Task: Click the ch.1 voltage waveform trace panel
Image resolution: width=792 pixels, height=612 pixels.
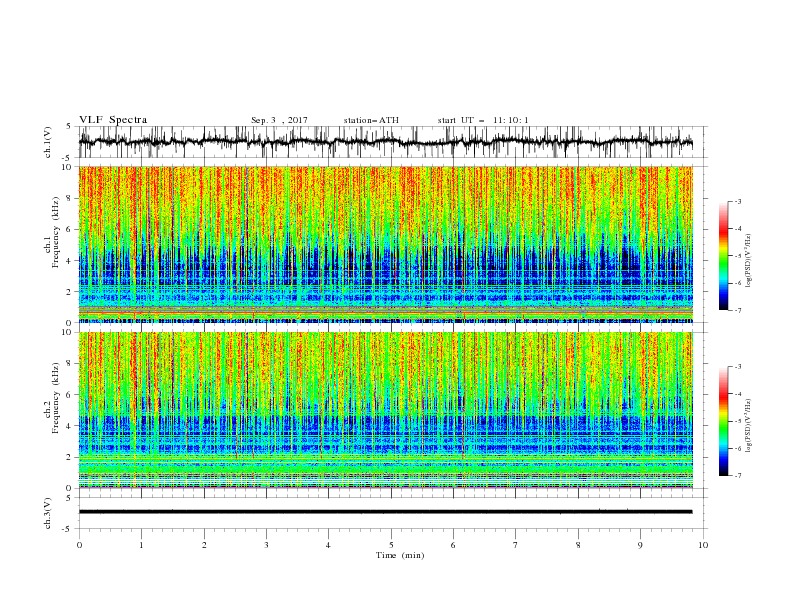Action: pyautogui.click(x=392, y=142)
